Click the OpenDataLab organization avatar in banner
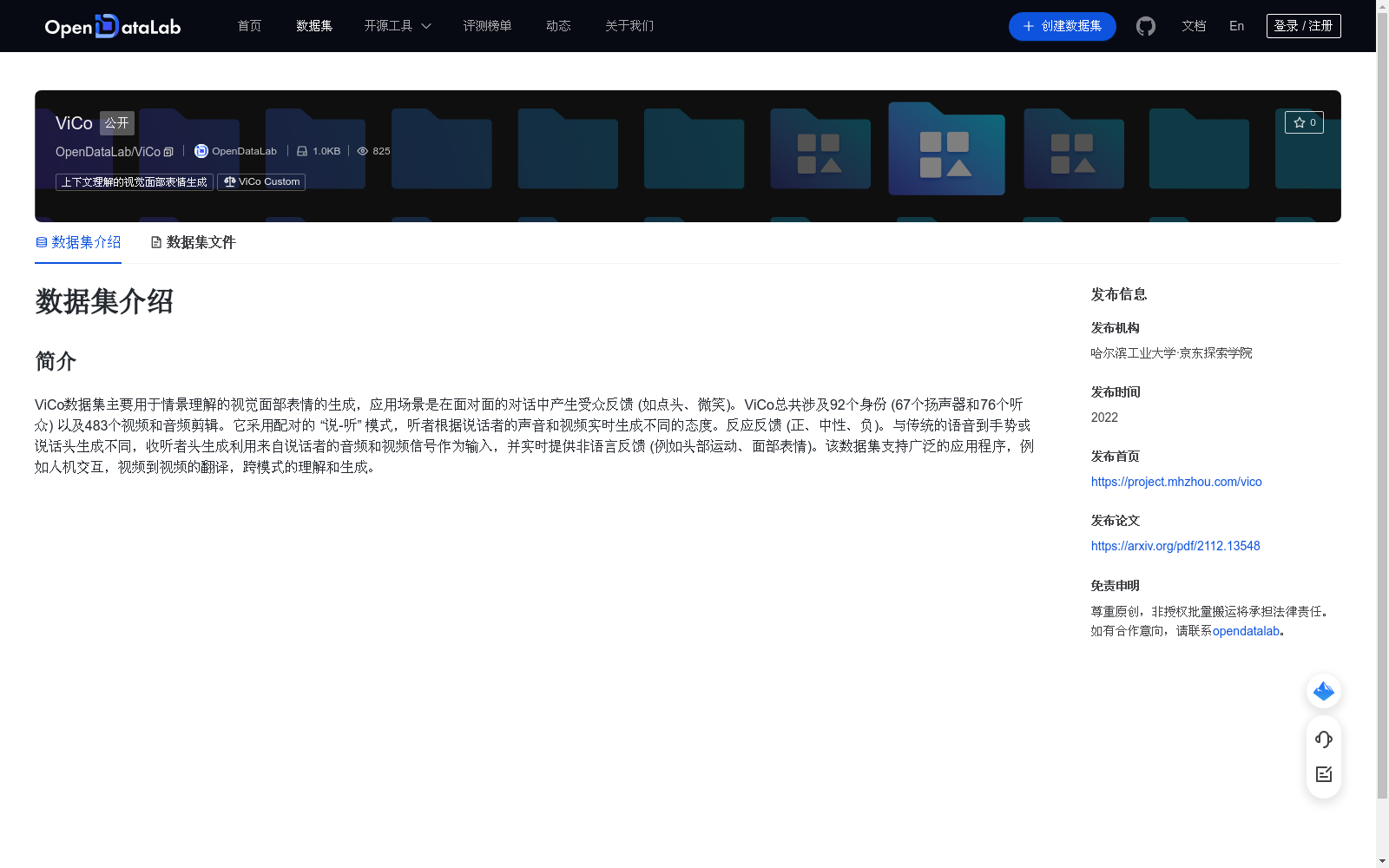Screen dimensions: 1389x868 201,150
